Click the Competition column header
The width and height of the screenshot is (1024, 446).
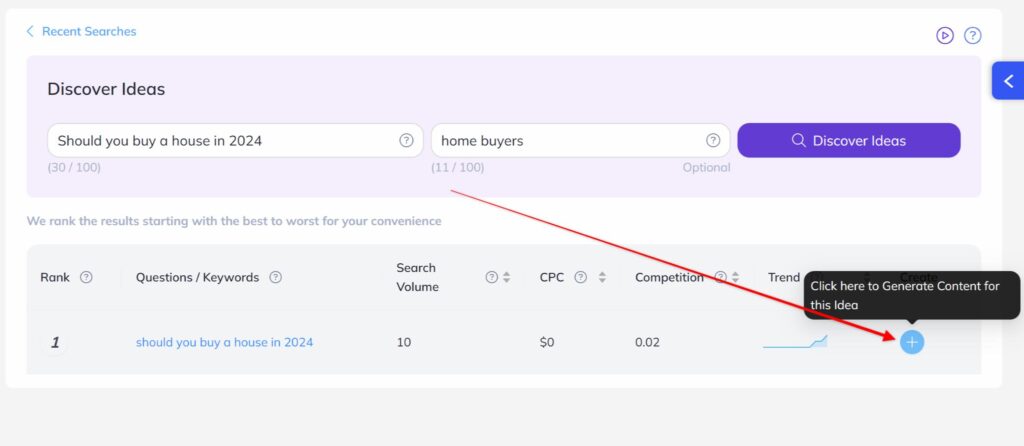[669, 277]
